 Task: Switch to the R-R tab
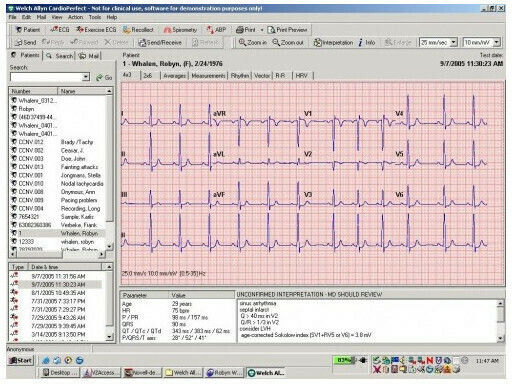[280, 76]
